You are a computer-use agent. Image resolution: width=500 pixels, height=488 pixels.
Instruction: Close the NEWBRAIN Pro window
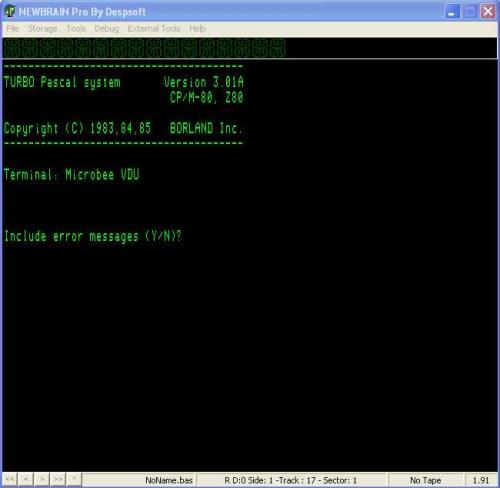click(488, 12)
